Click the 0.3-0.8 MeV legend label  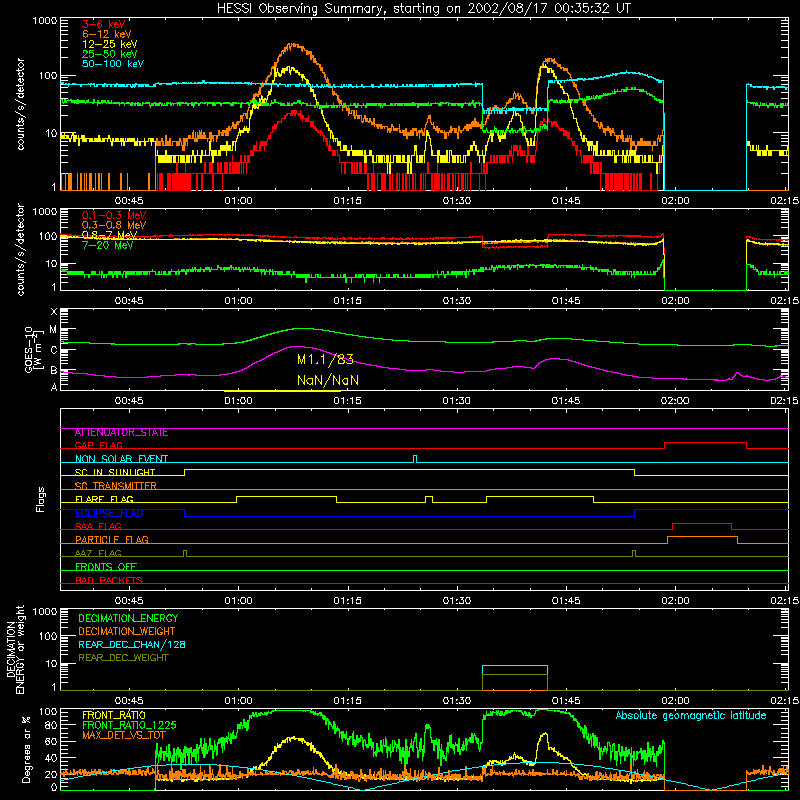click(114, 225)
